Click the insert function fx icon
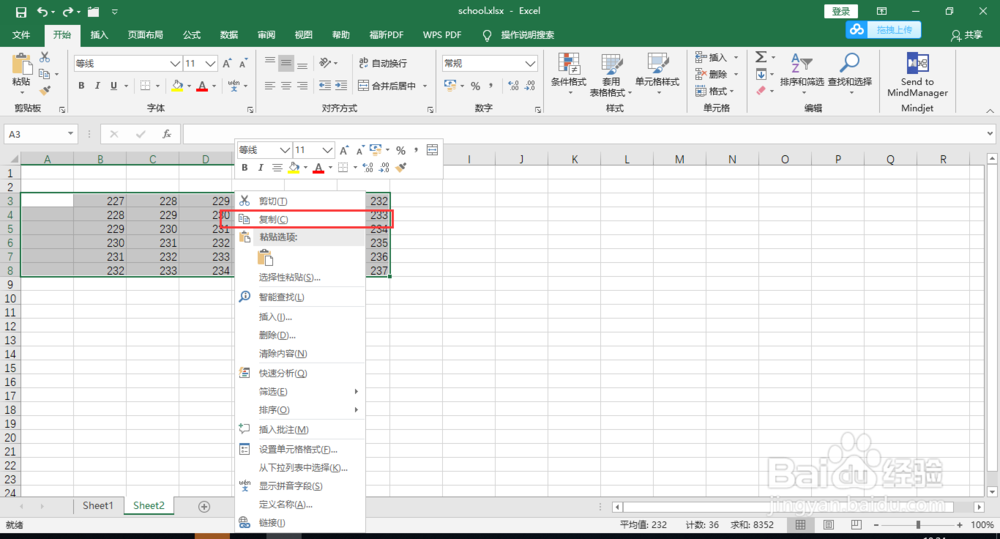 tap(166, 134)
